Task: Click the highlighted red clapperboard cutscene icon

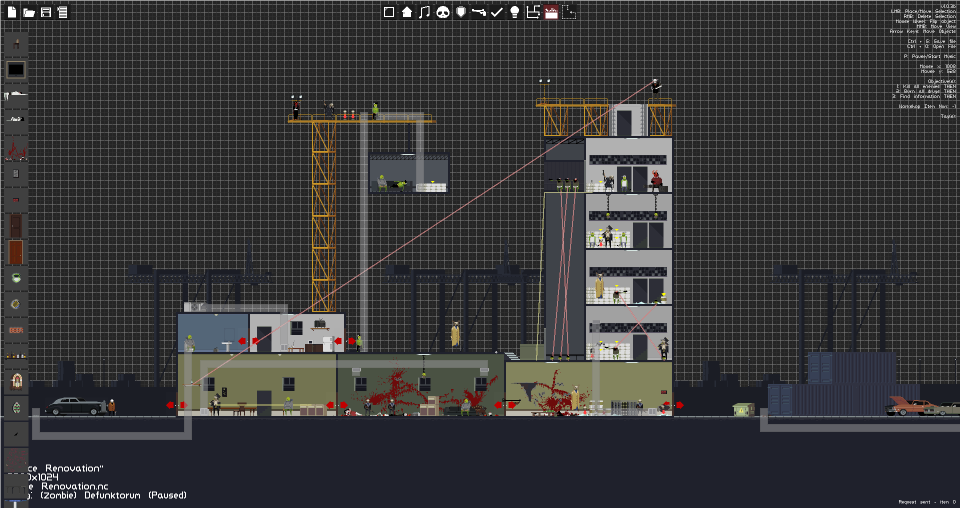Action: click(551, 12)
